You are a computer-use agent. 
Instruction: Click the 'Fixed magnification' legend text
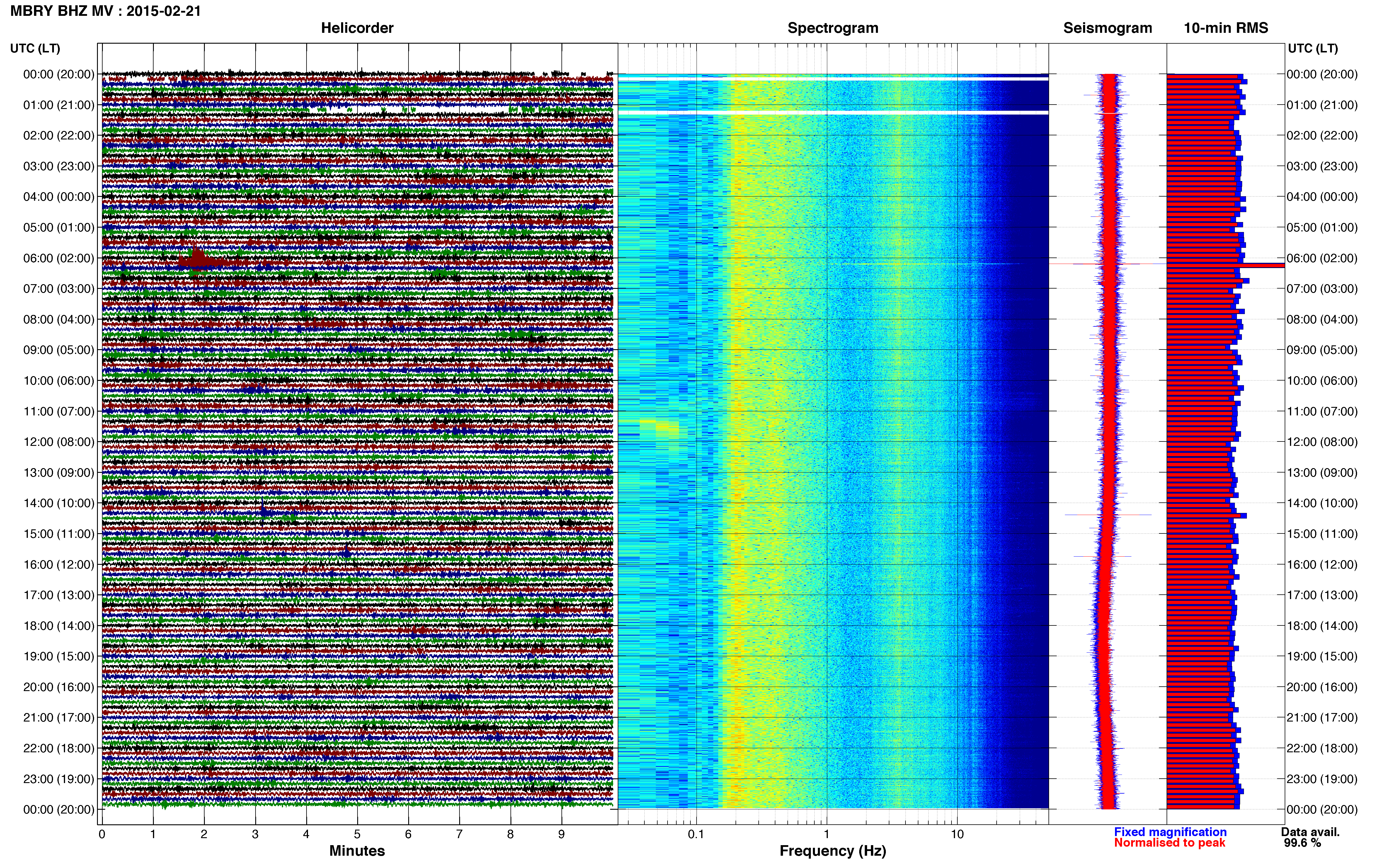tap(1170, 832)
